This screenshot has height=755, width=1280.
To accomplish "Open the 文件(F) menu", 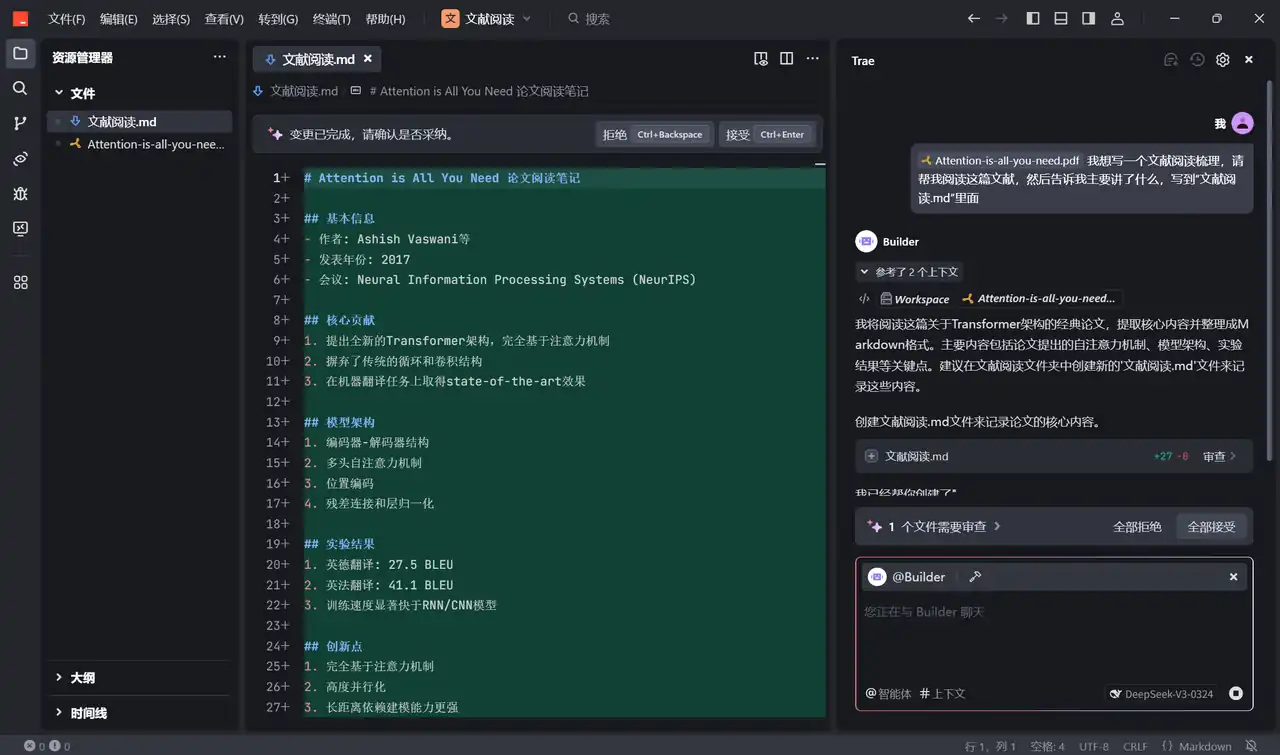I will (67, 19).
